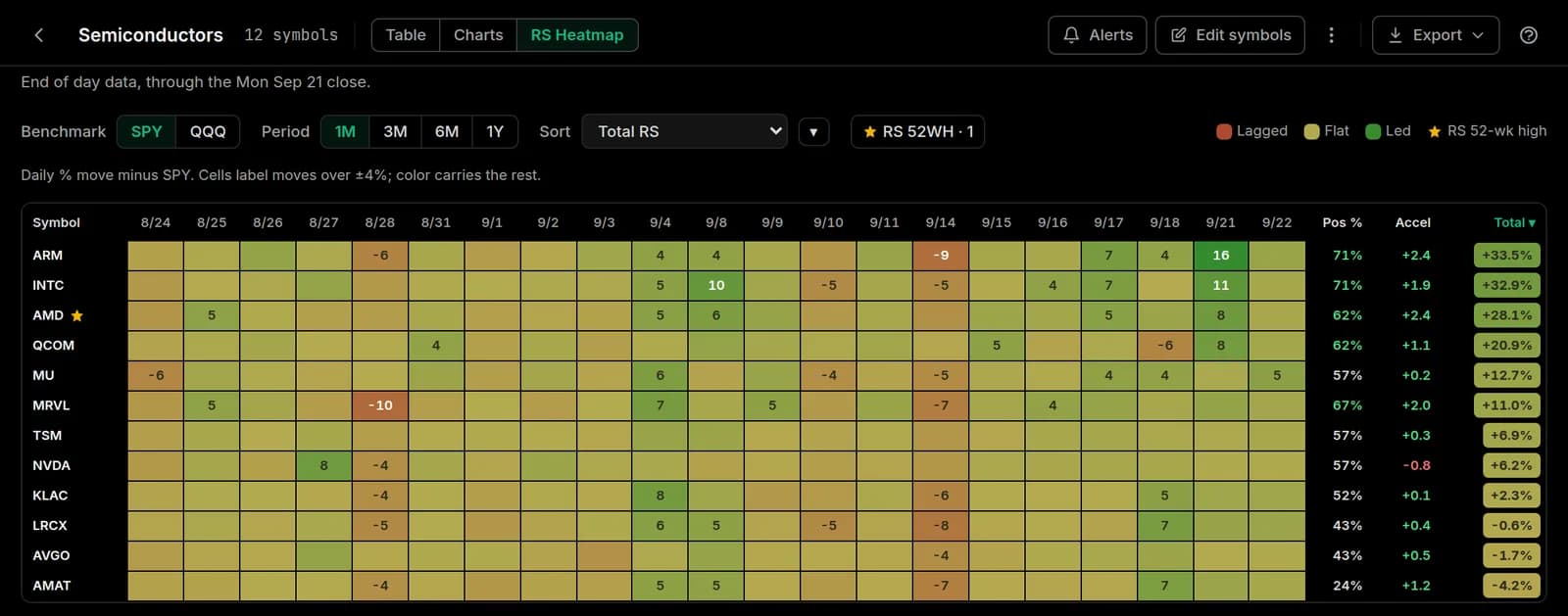The image size is (1568, 616).
Task: Select the RS Heatmap tab
Action: (x=577, y=35)
